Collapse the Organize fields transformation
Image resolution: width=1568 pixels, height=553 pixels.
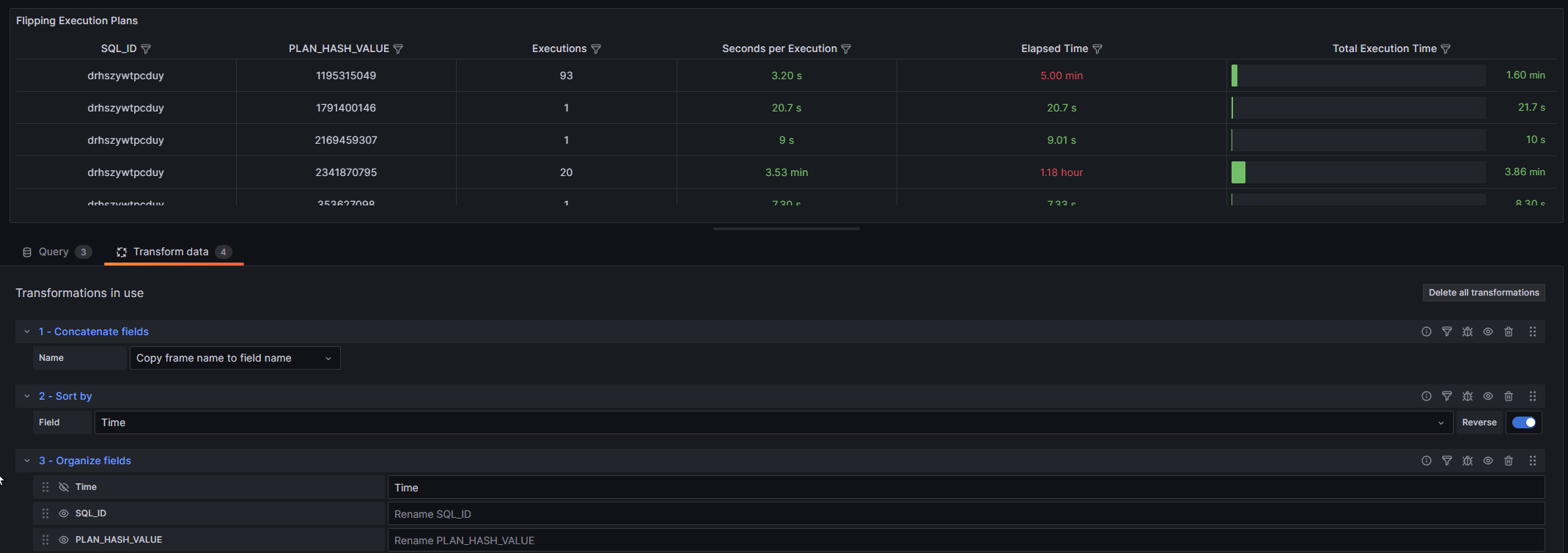[27, 461]
